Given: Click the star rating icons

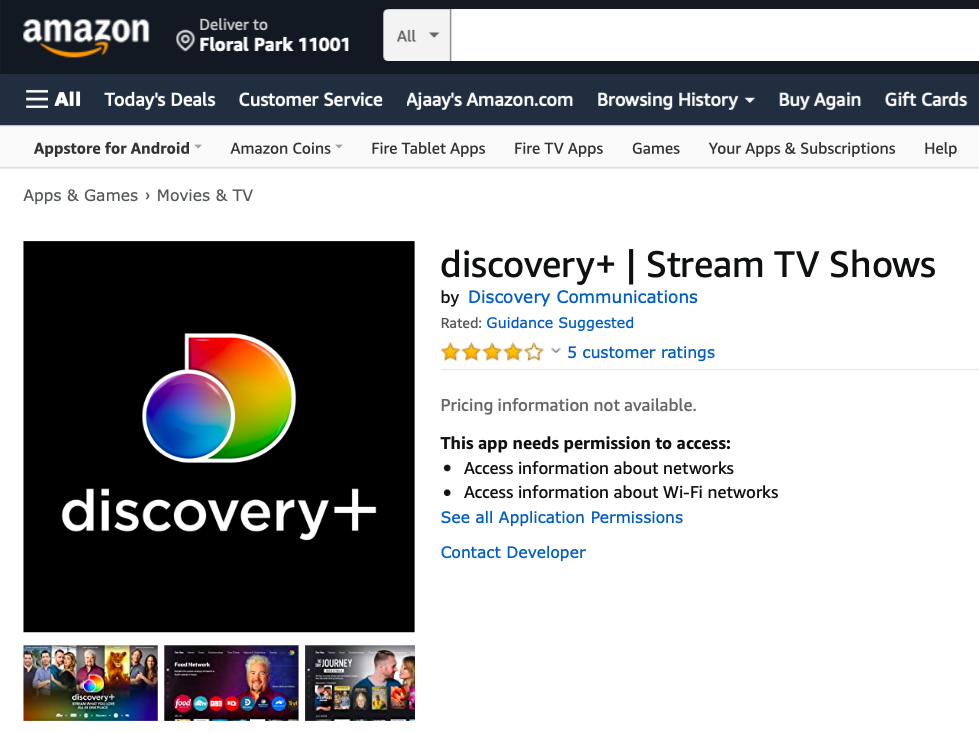Looking at the screenshot, I should click(492, 352).
